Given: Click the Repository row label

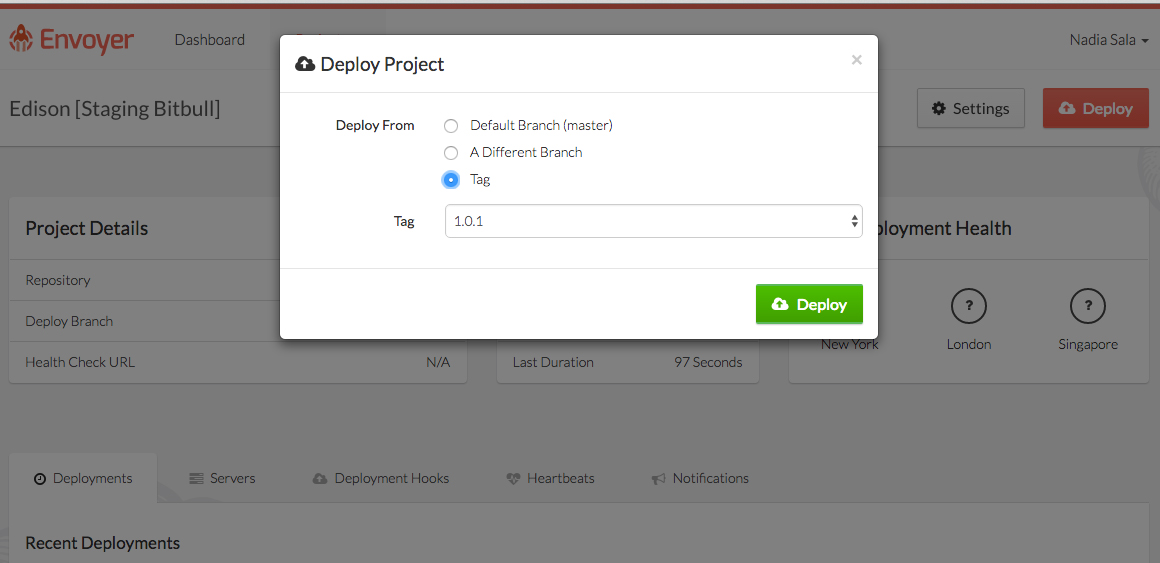Looking at the screenshot, I should click(x=58, y=280).
